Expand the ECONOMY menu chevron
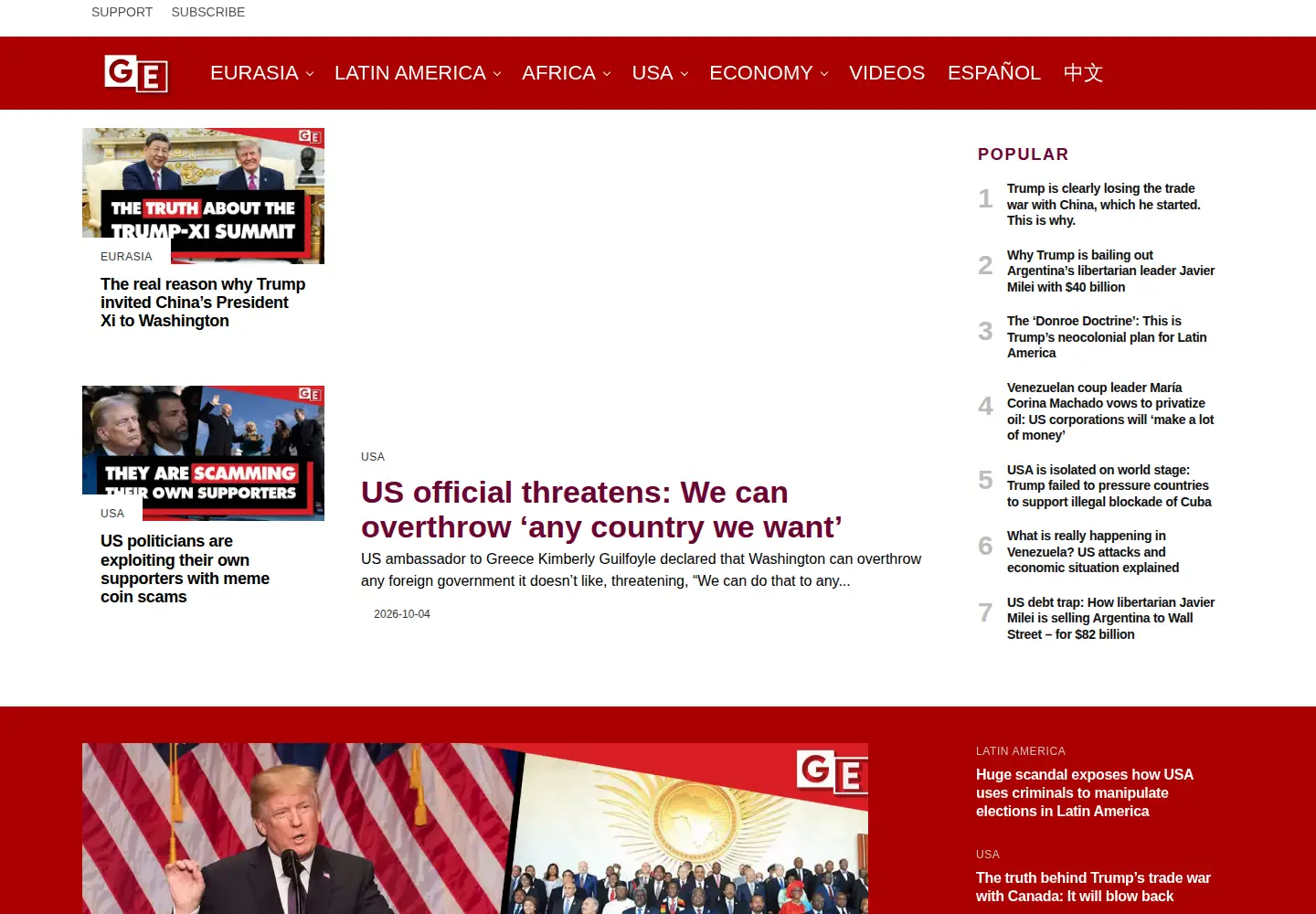 (x=824, y=74)
